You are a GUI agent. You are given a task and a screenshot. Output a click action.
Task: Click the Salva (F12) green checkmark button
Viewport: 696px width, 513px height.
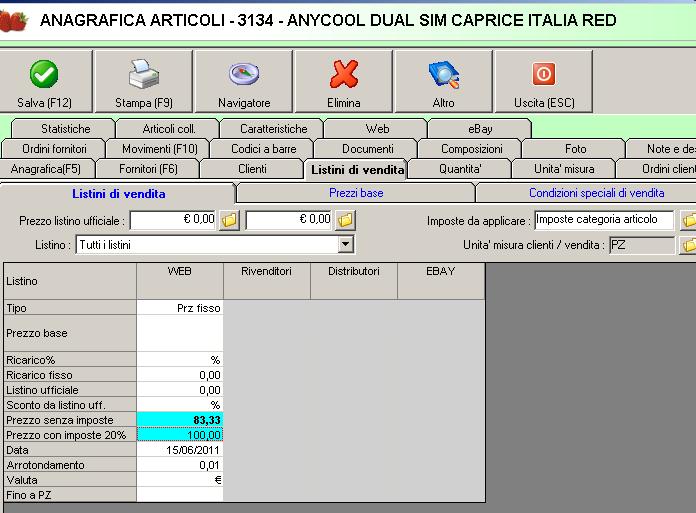click(45, 81)
